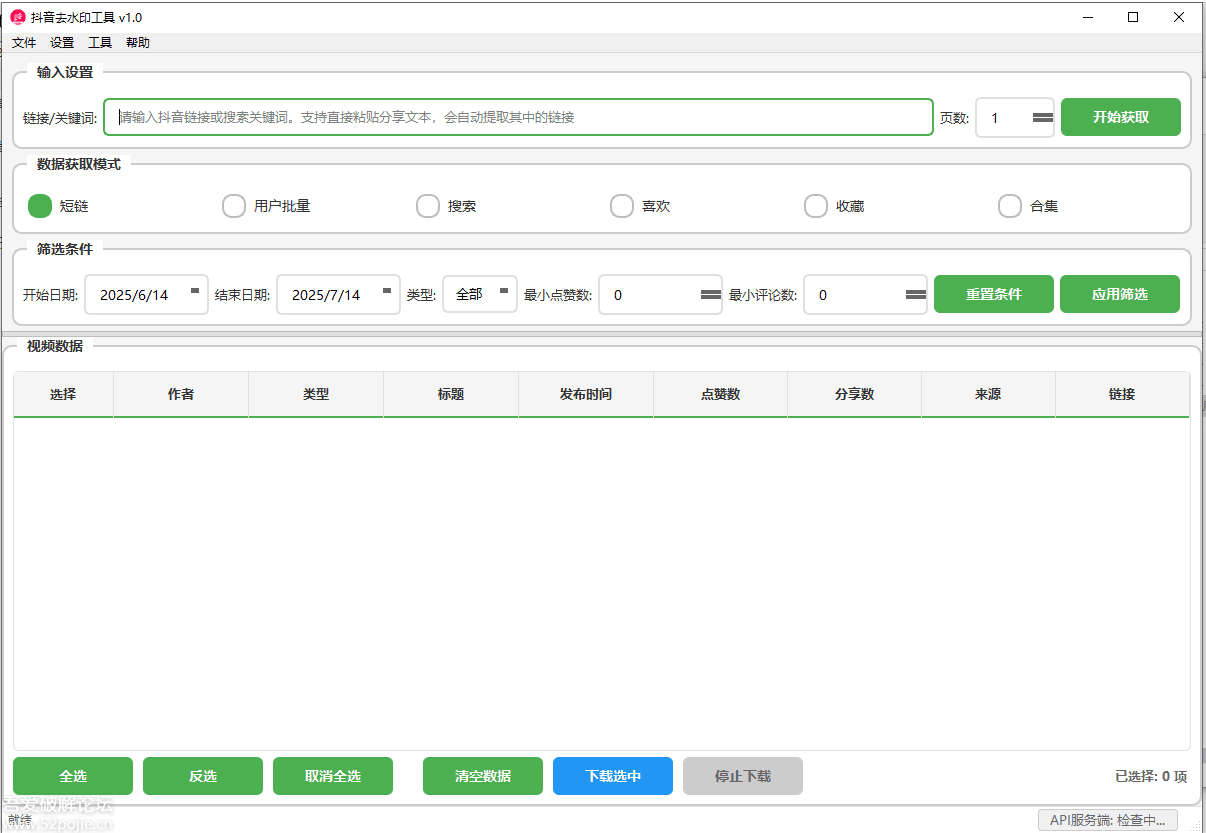Image resolution: width=1206 pixels, height=833 pixels.
Task: Click the 反选 button
Action: tap(203, 776)
